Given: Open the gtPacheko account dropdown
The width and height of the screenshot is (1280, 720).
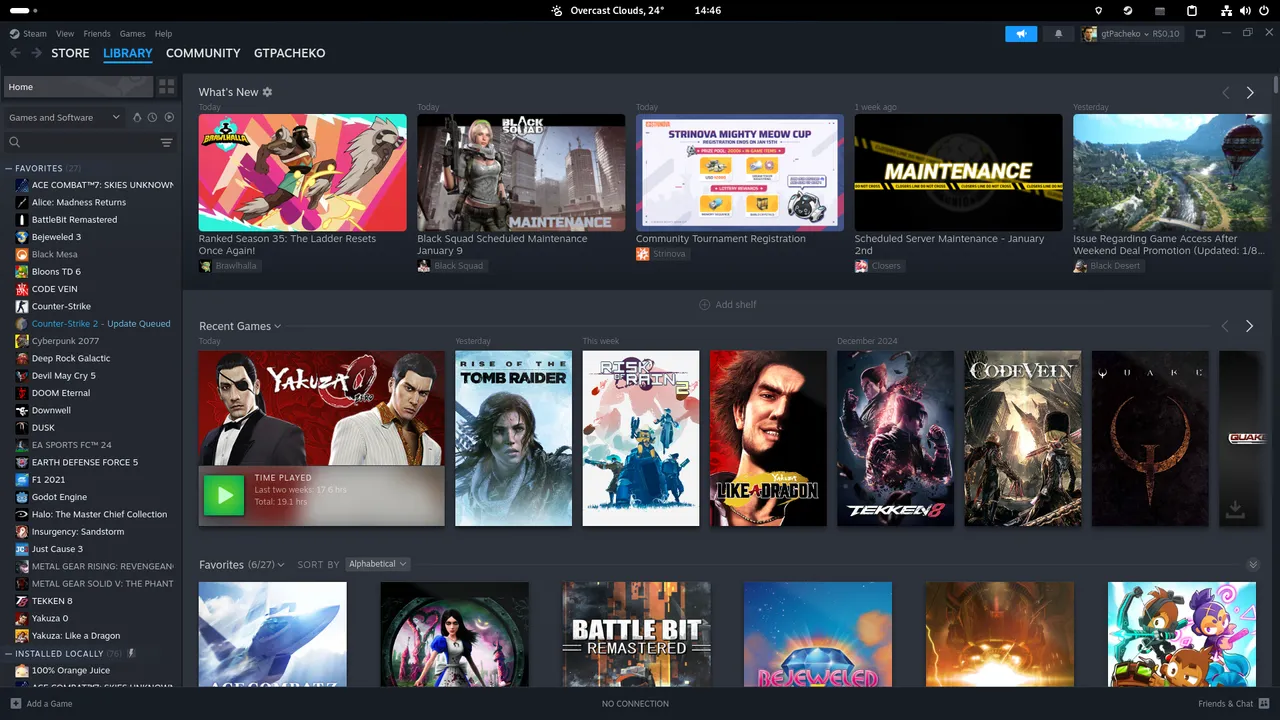Looking at the screenshot, I should pos(1131,33).
